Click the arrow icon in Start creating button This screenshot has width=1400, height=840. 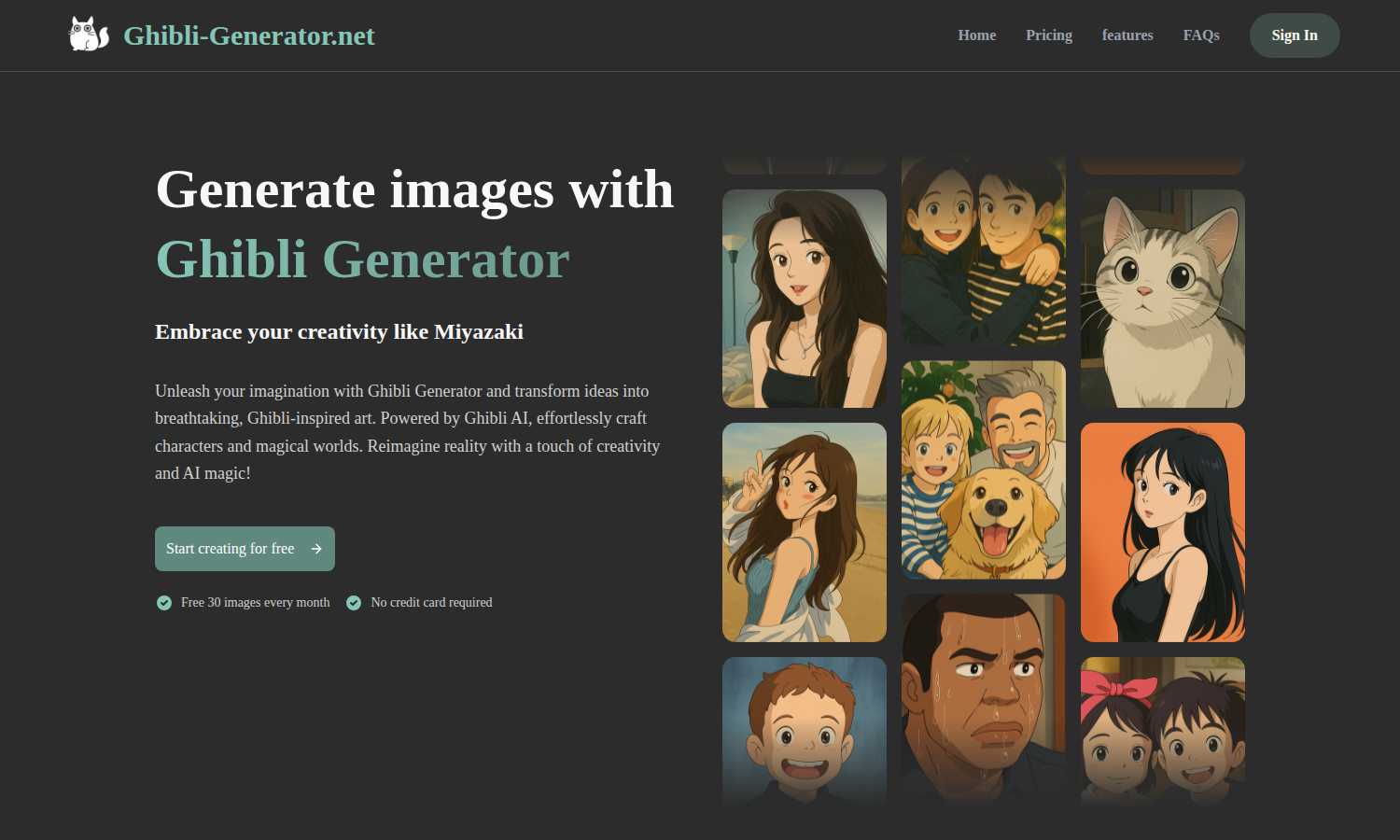(316, 549)
